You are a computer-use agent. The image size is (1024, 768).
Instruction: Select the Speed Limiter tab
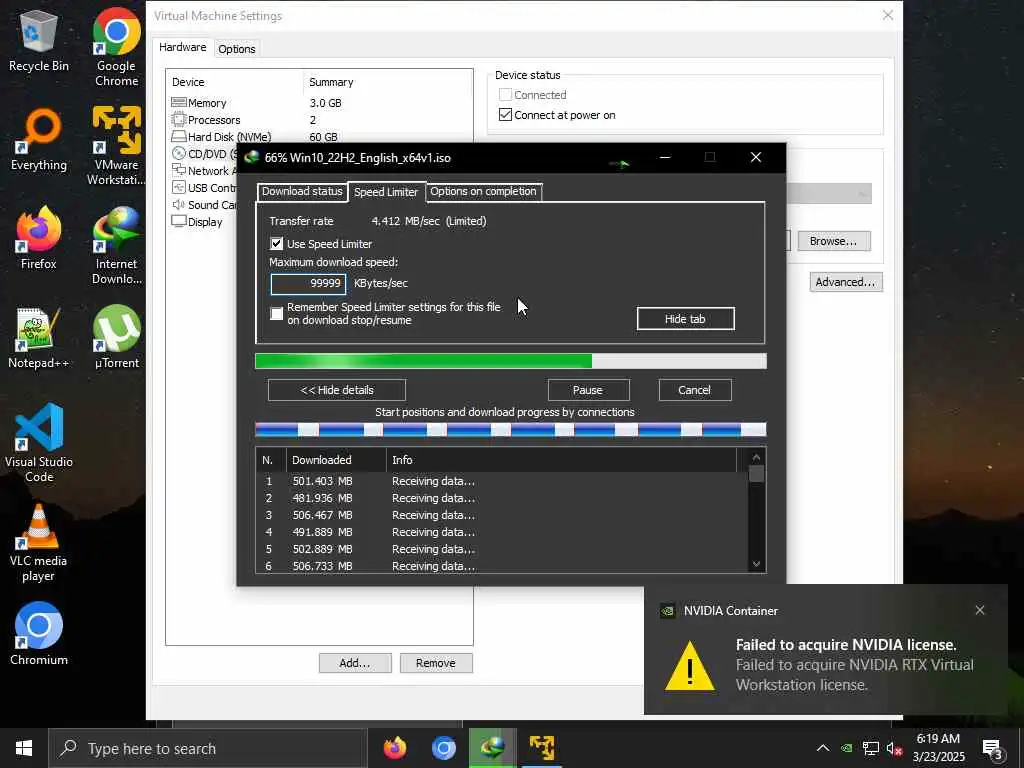[386, 191]
